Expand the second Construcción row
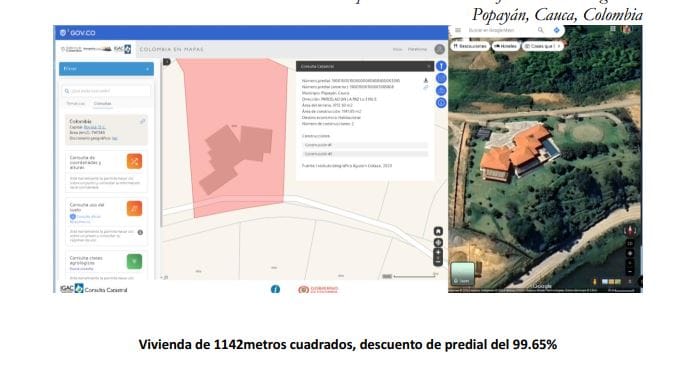The image size is (679, 369). pos(365,154)
